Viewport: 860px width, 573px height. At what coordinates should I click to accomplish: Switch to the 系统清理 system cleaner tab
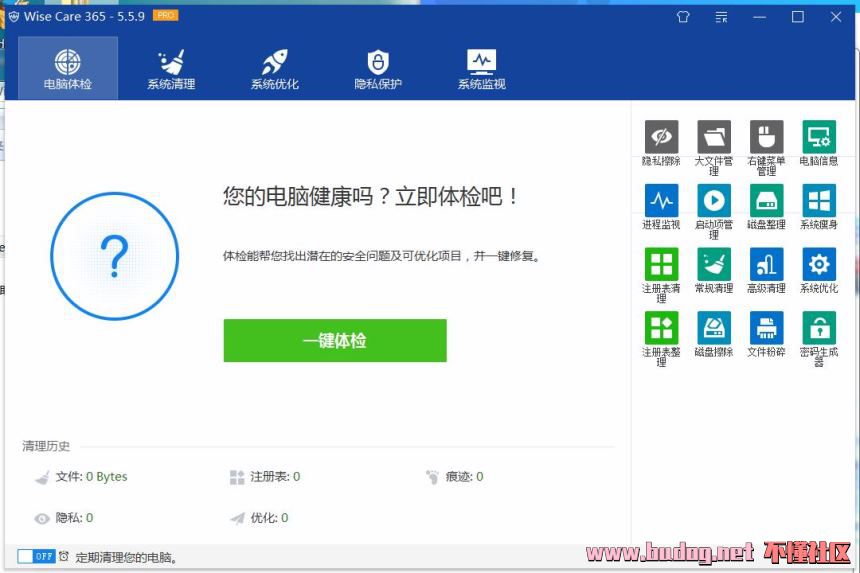click(171, 68)
